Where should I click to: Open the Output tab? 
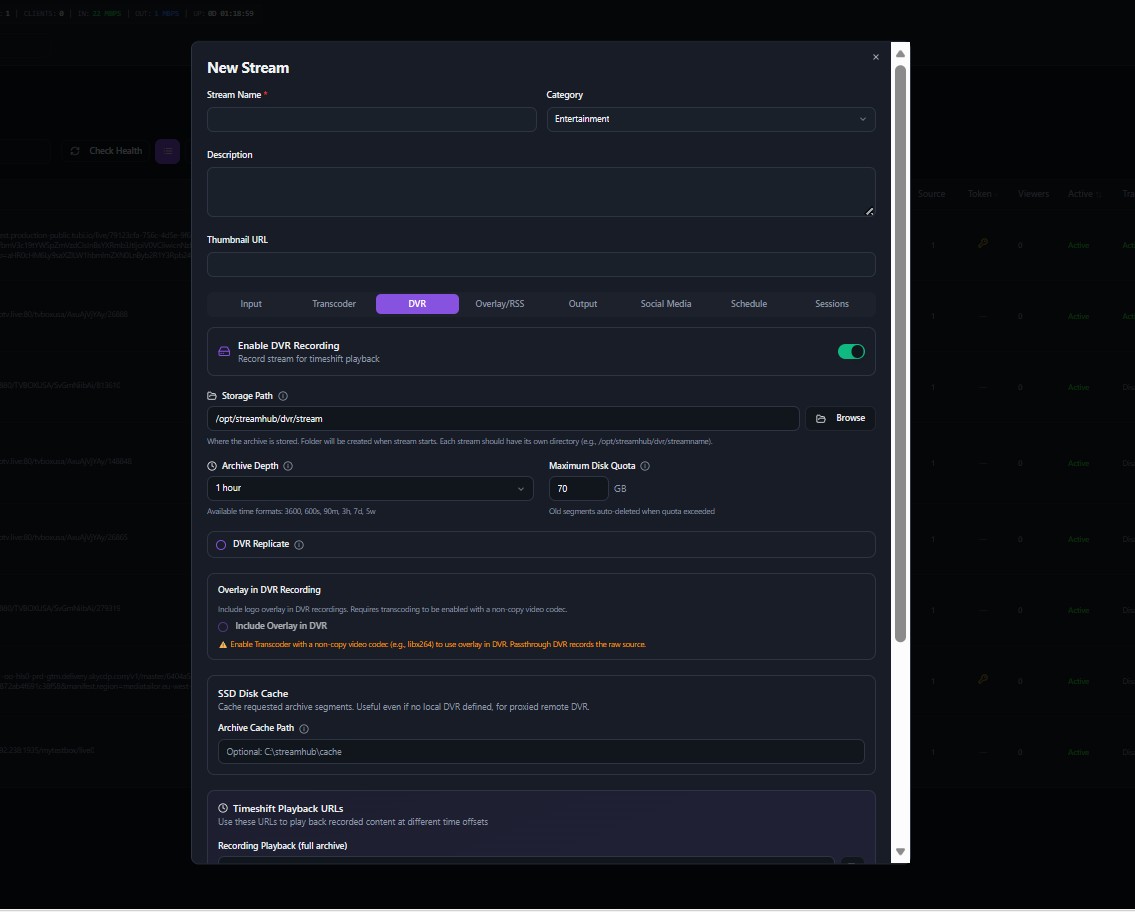point(583,304)
